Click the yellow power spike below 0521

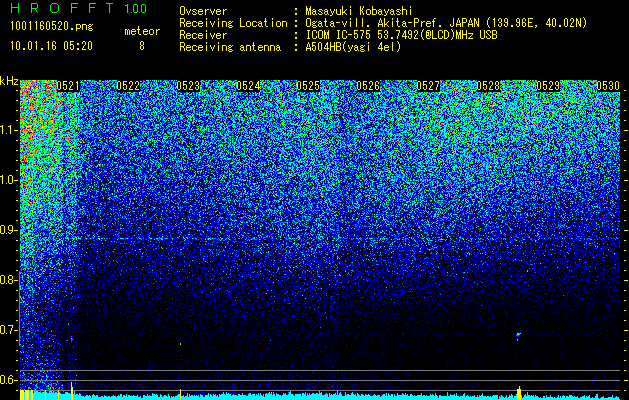pos(72,391)
